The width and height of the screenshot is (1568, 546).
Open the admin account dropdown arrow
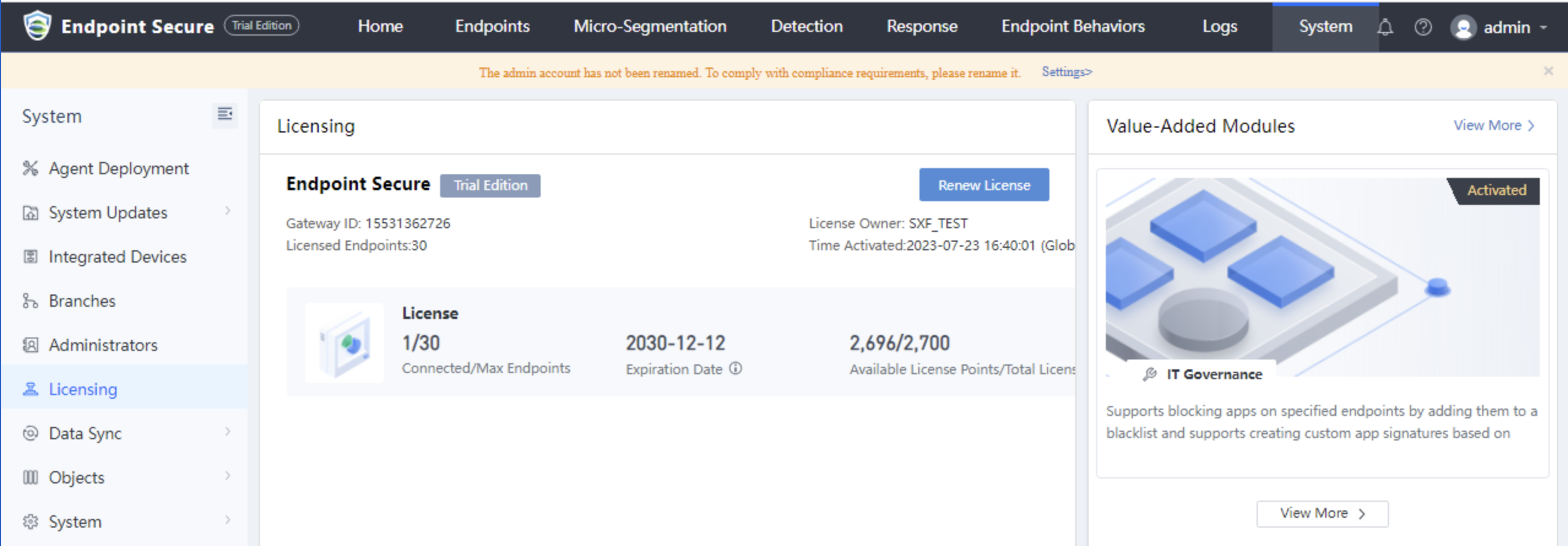1543,28
